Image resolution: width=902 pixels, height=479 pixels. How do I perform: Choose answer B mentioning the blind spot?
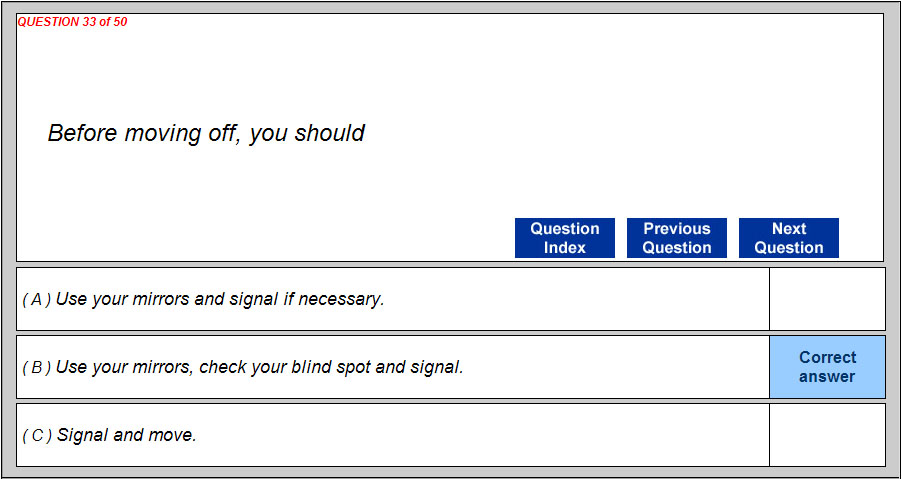(x=260, y=367)
